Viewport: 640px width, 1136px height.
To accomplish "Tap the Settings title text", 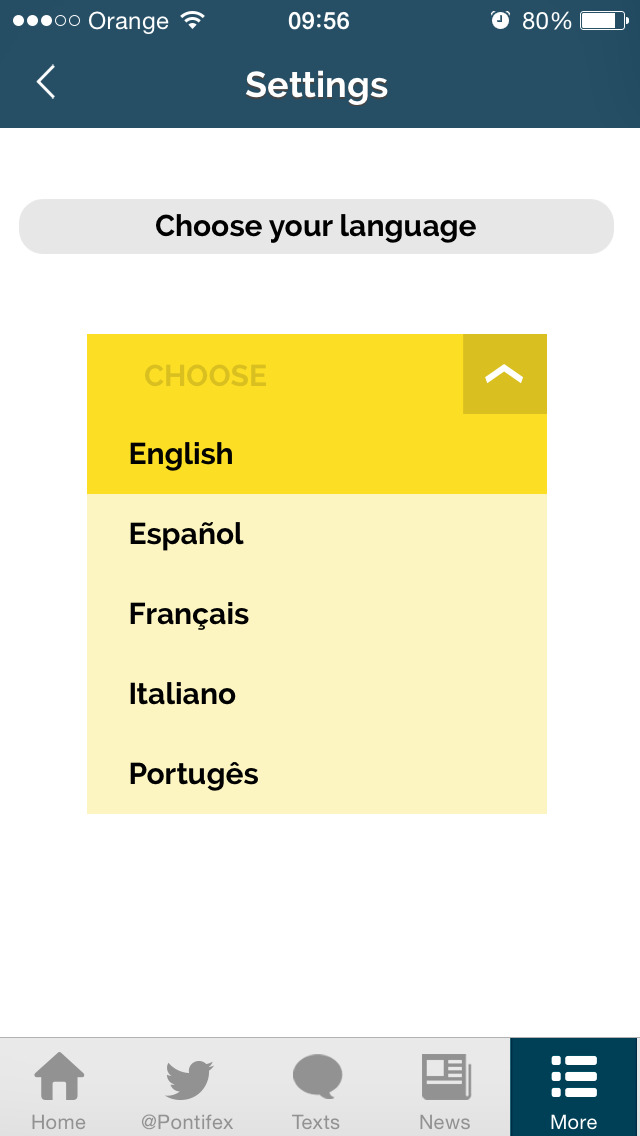I will [317, 85].
